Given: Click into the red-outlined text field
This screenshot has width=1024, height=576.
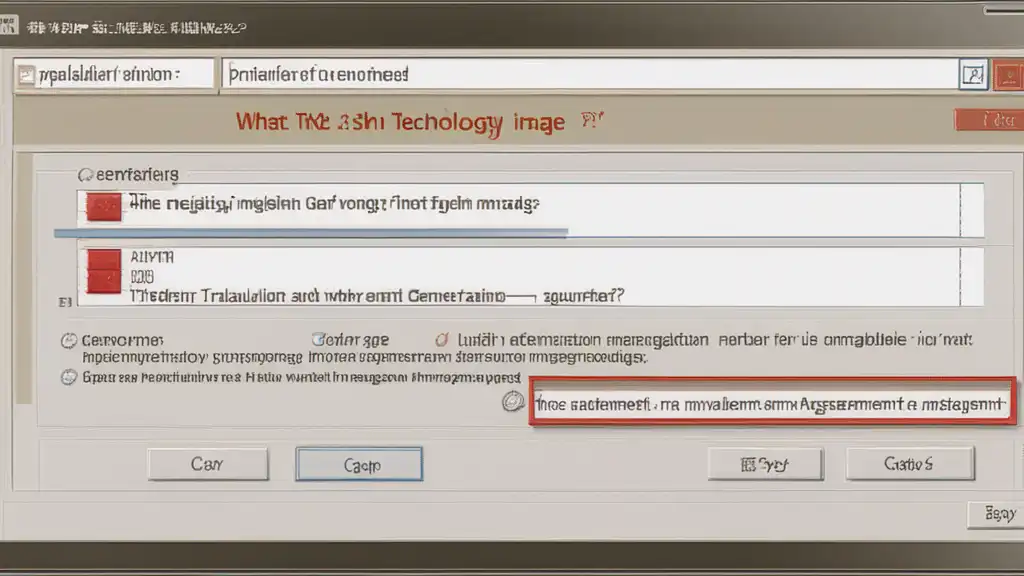Looking at the screenshot, I should pos(773,402).
